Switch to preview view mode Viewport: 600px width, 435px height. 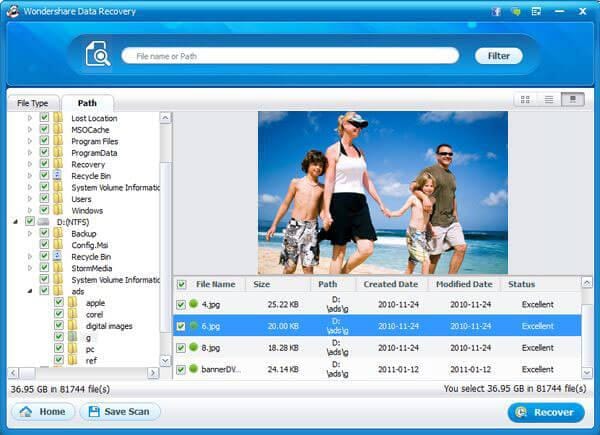point(572,99)
